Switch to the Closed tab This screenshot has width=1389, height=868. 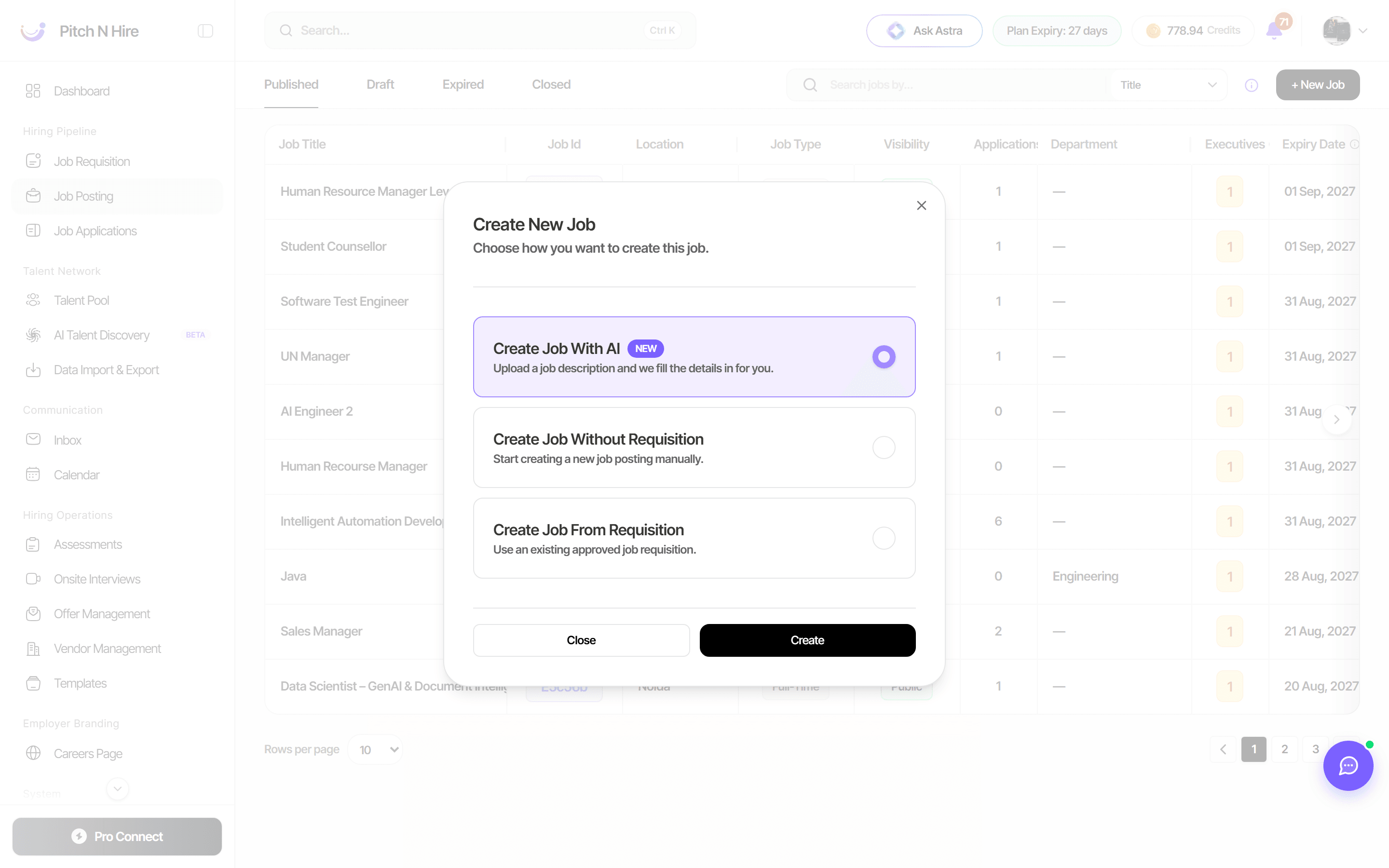point(551,85)
